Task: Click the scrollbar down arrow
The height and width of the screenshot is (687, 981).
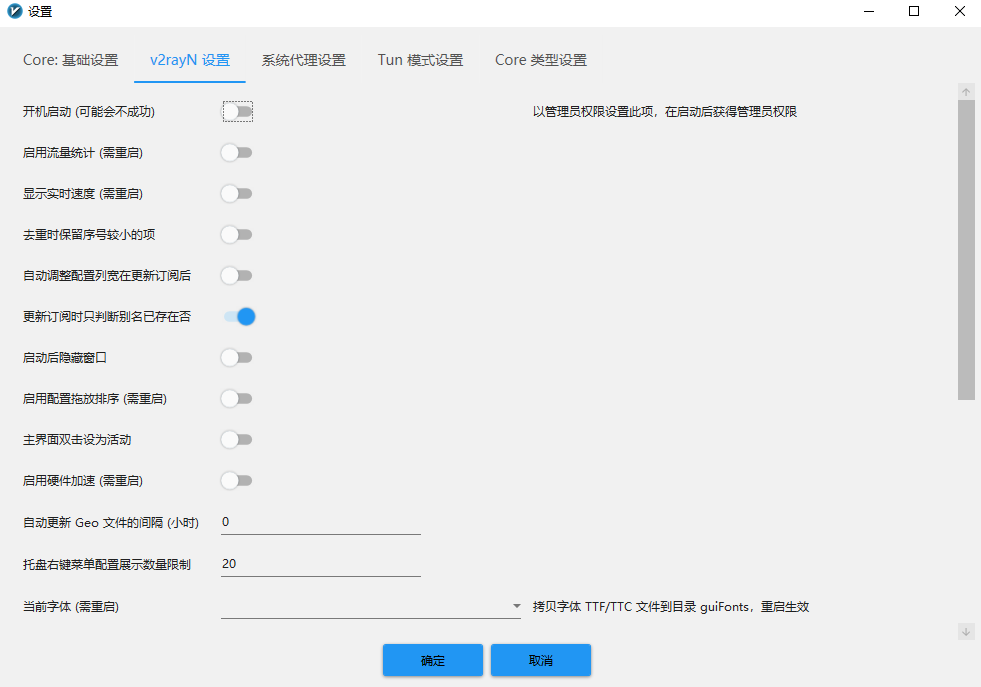Action: coord(966,632)
